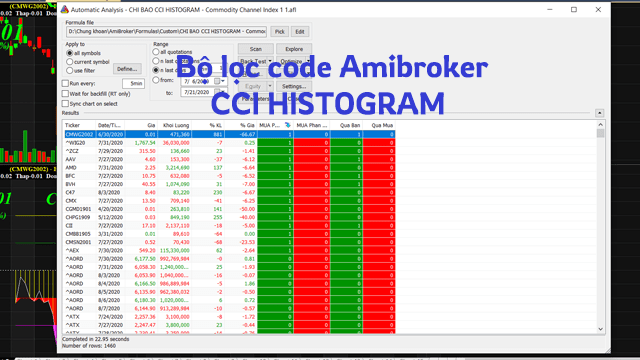Sort results by % Gia column header
The height and width of the screenshot is (360, 640).
pyautogui.click(x=241, y=125)
